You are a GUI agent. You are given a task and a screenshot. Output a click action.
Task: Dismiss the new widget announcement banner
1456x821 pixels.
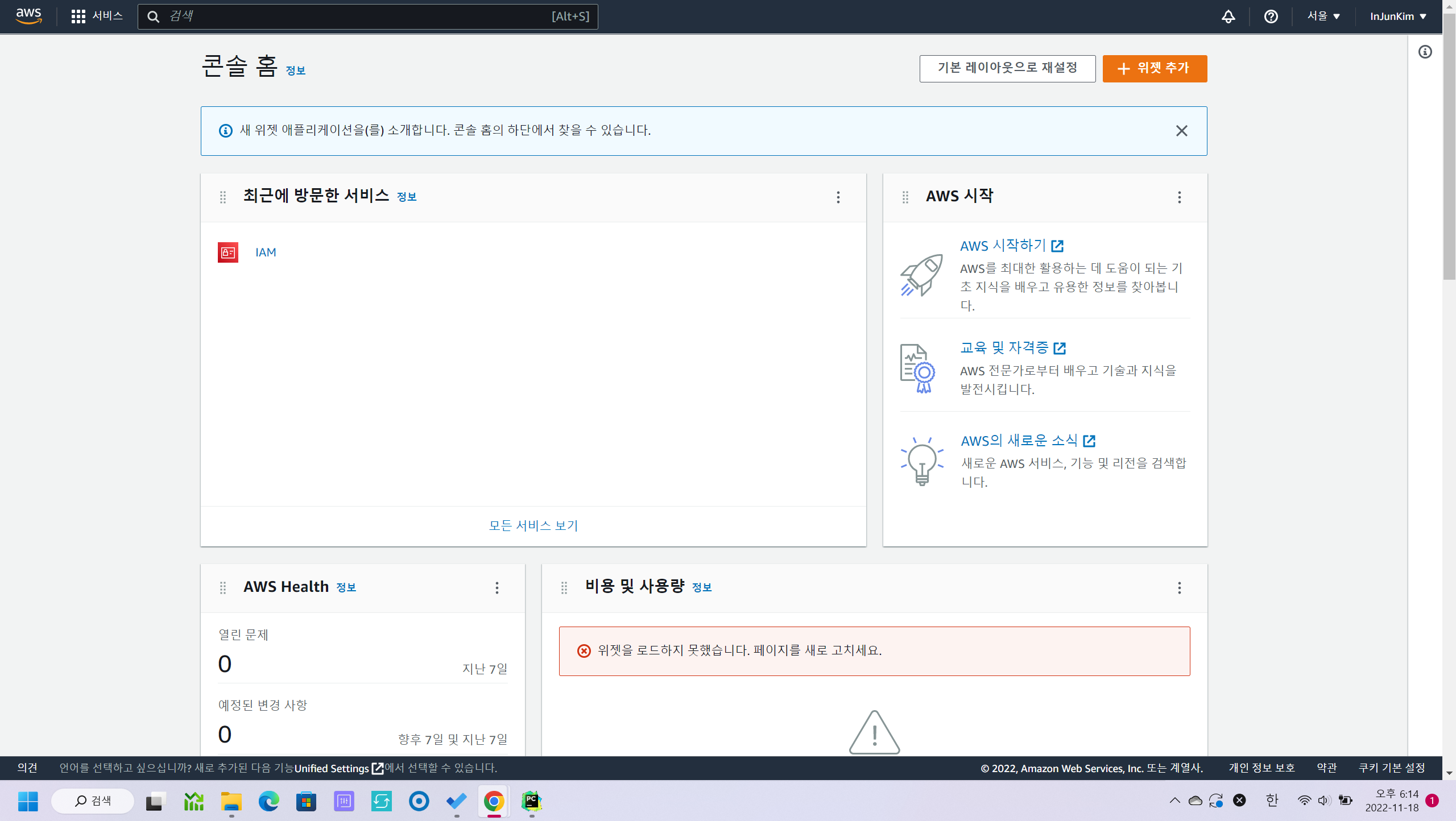tap(1181, 131)
